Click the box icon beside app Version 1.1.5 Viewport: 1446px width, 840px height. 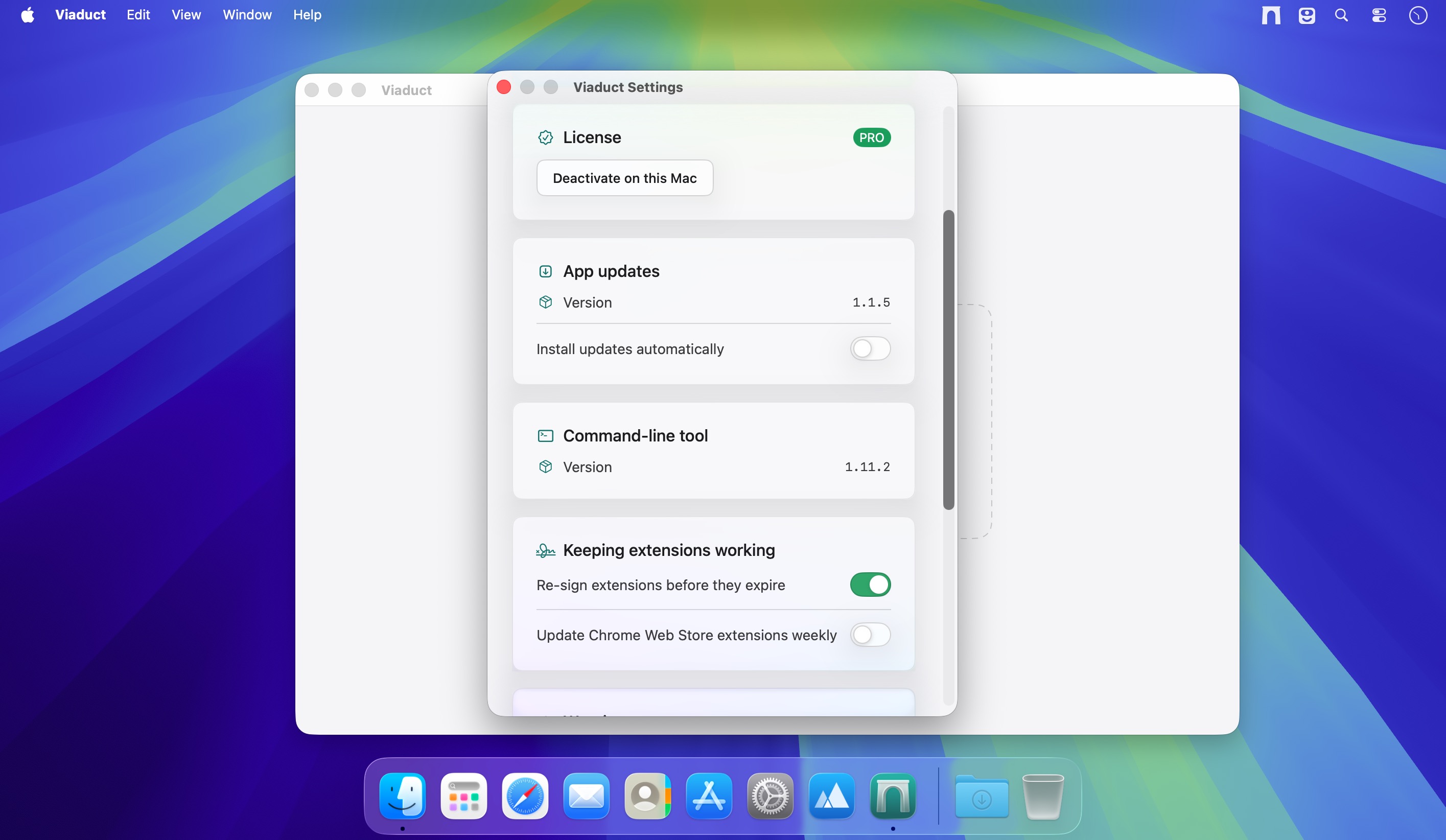pyautogui.click(x=545, y=302)
